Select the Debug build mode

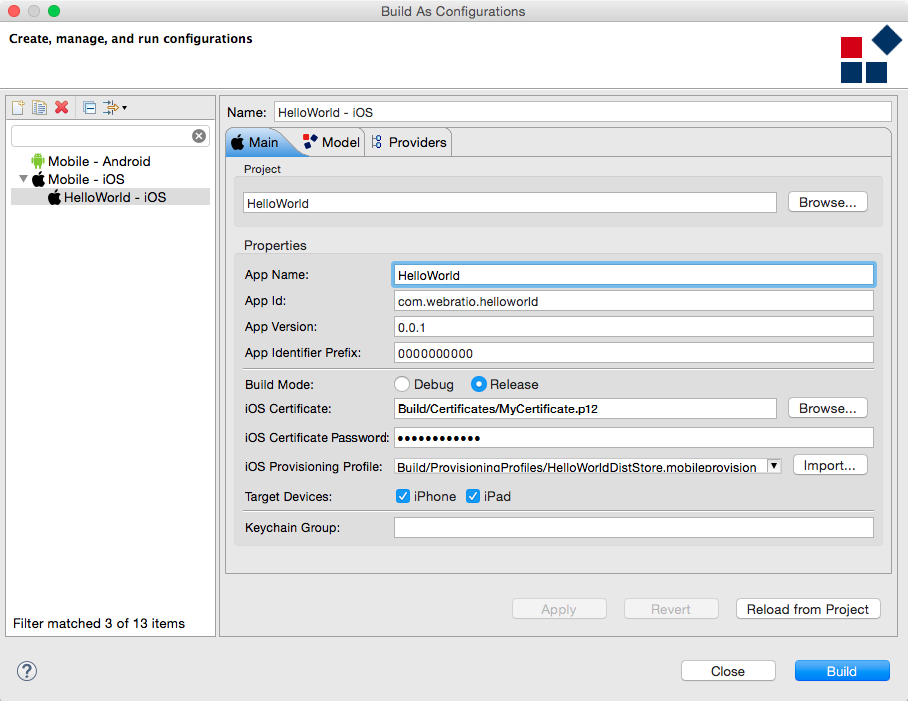(402, 384)
